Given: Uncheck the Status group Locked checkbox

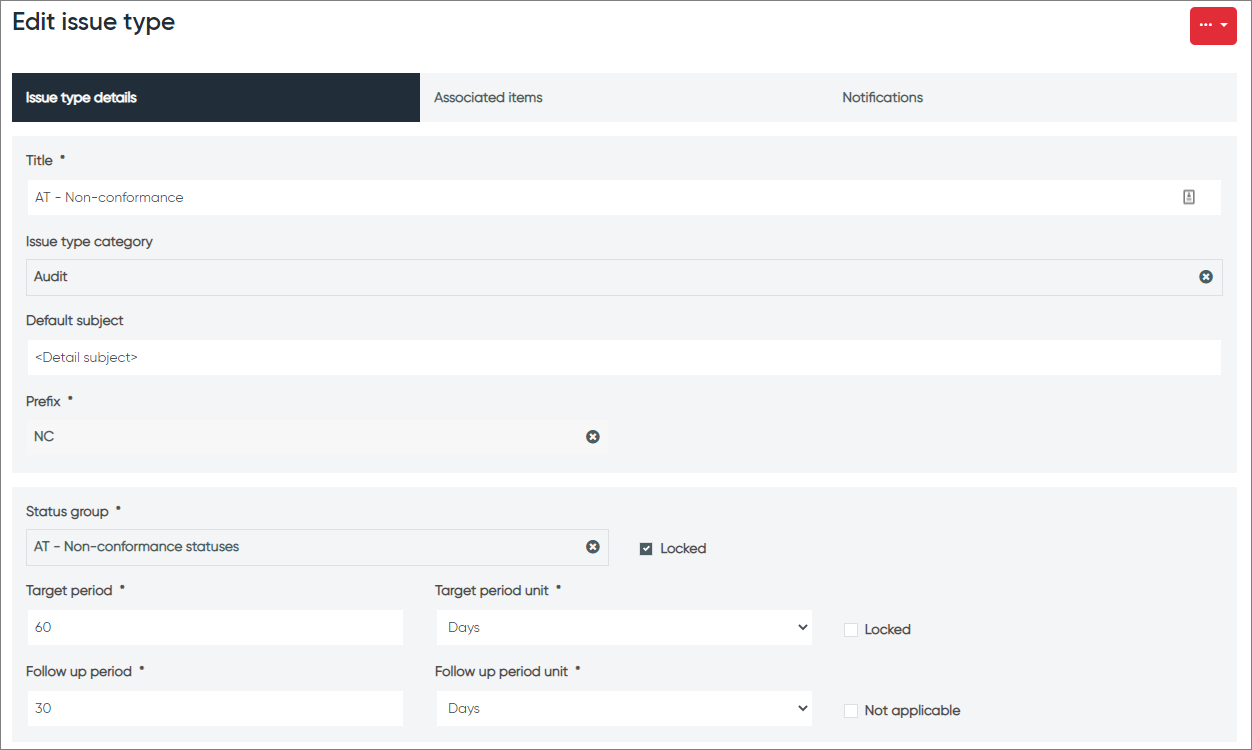Looking at the screenshot, I should point(646,549).
